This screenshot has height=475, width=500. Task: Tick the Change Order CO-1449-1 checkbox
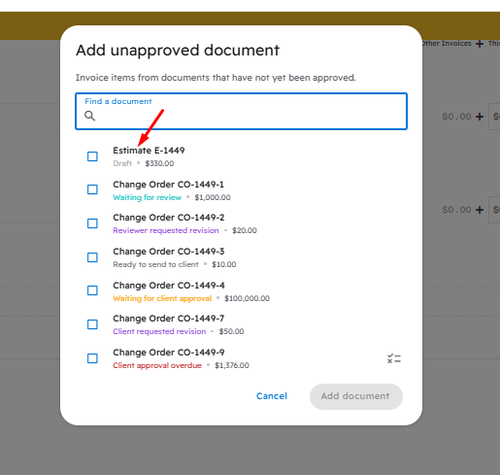point(92,189)
